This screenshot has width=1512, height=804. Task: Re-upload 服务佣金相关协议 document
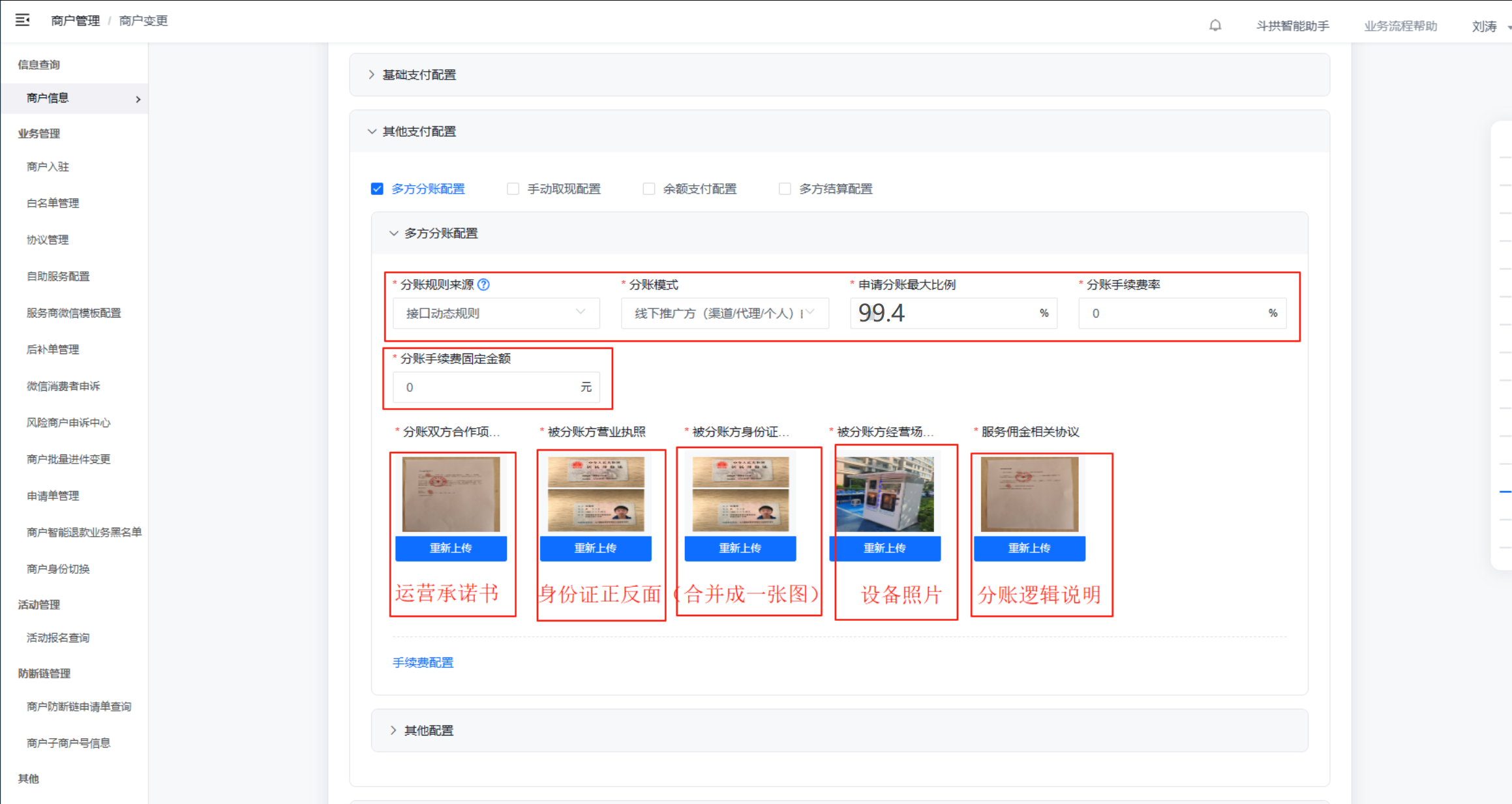(x=1029, y=548)
